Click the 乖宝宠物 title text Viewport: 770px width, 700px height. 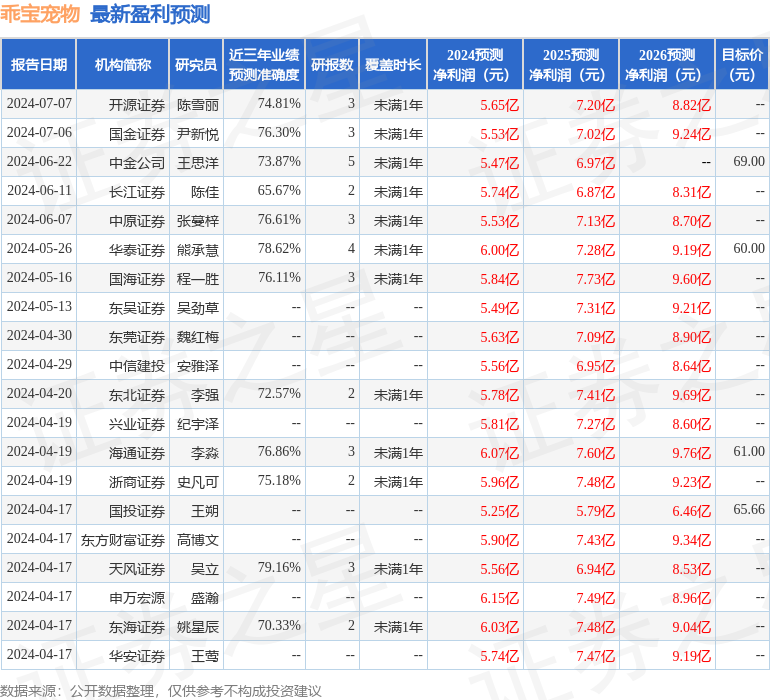pyautogui.click(x=39, y=14)
